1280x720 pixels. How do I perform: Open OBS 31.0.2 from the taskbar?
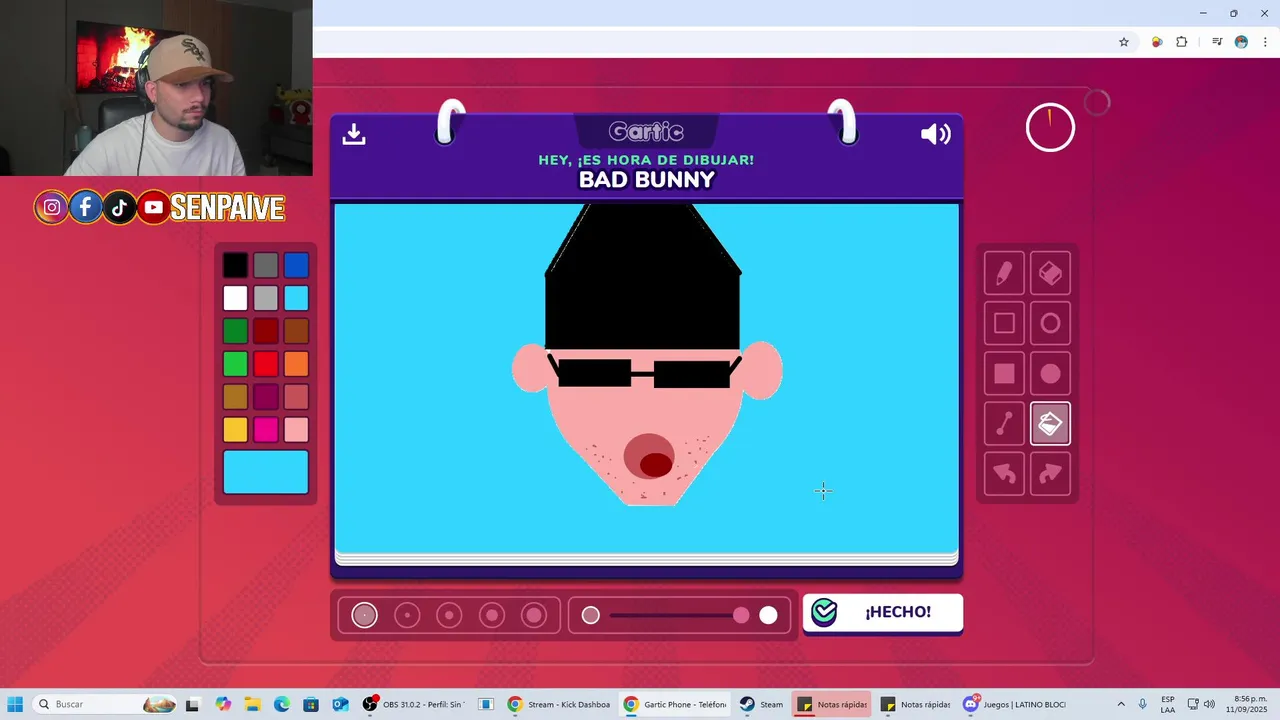(412, 704)
